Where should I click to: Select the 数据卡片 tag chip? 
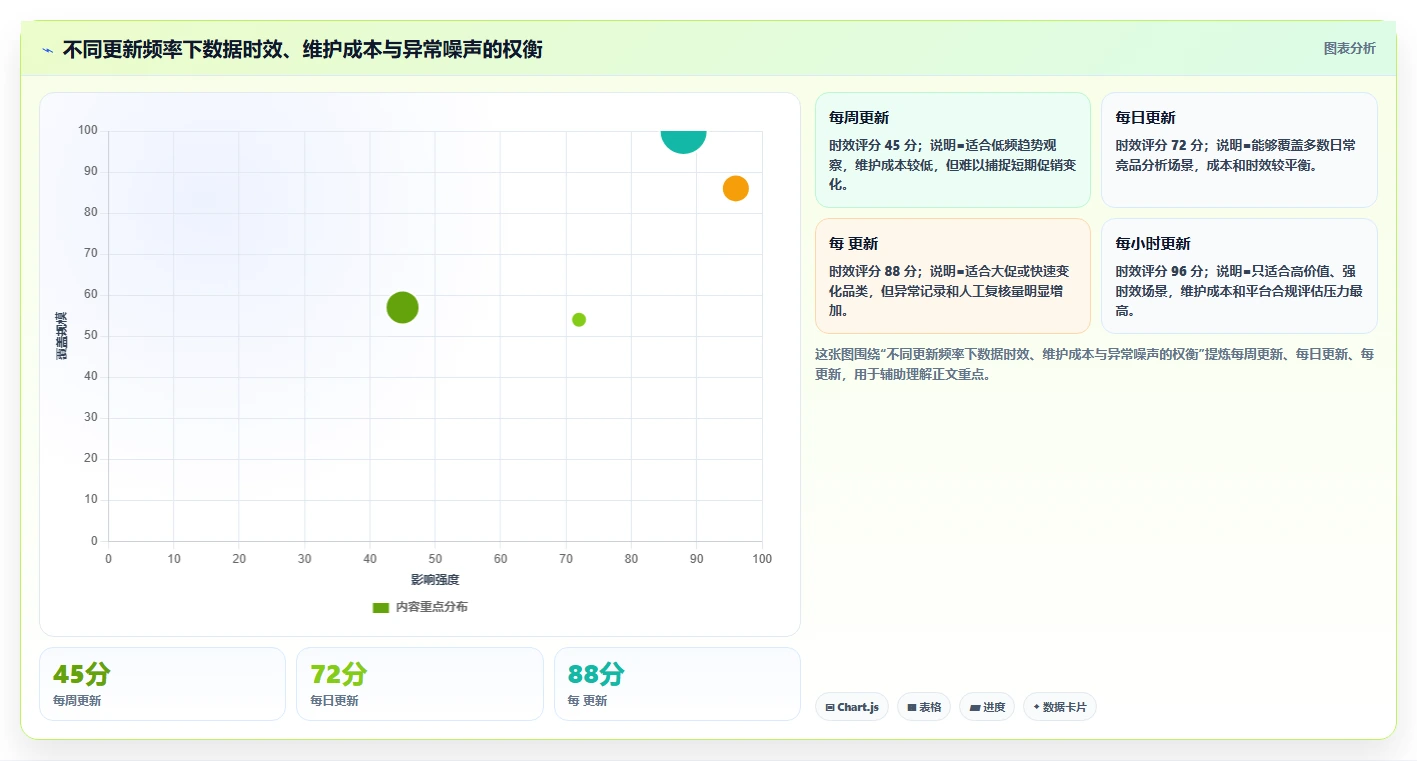point(1060,707)
